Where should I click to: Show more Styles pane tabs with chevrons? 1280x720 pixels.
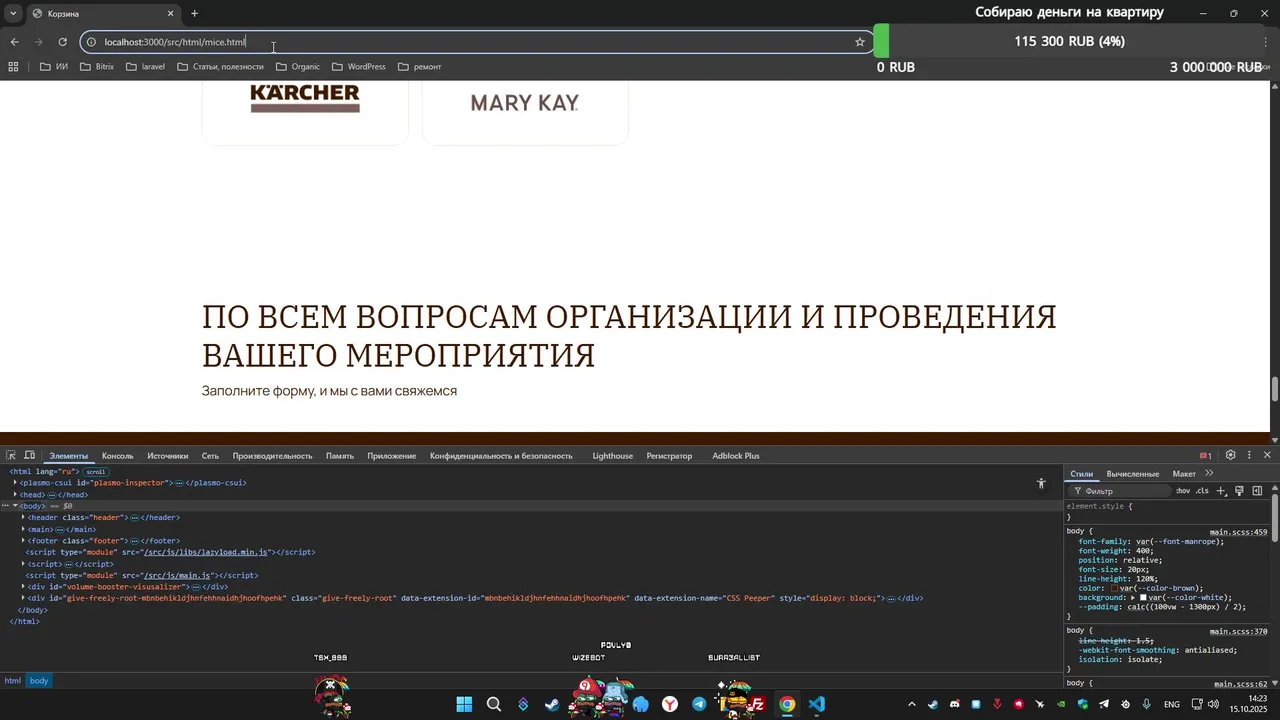pos(1209,473)
